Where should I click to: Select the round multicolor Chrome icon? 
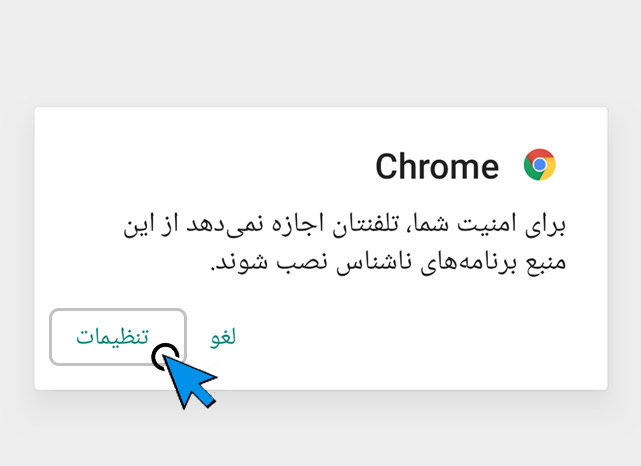540,165
